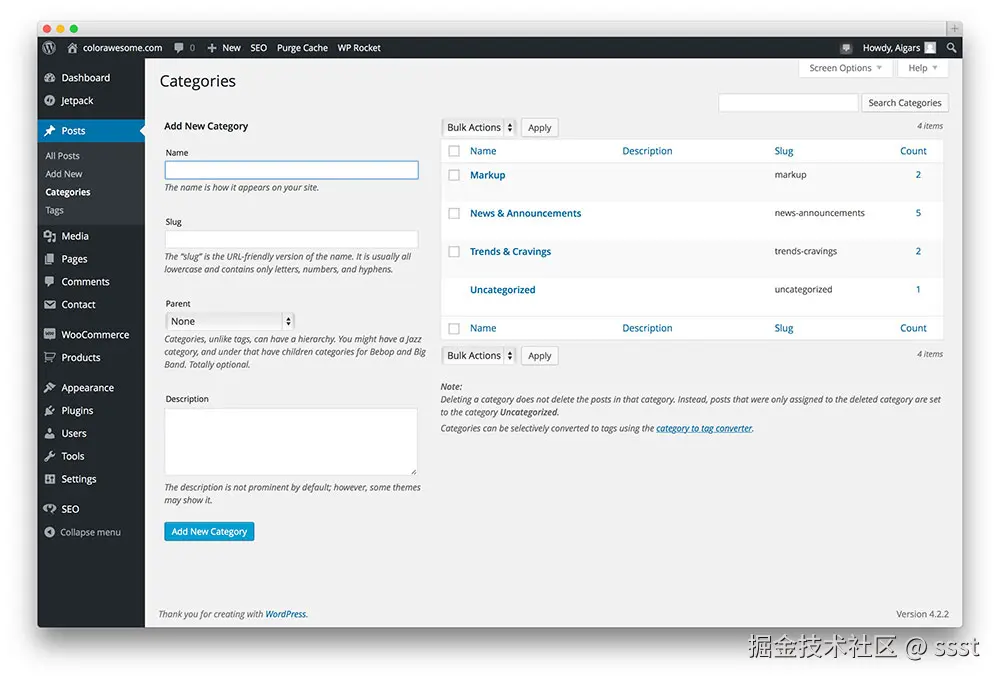Viewport: 1000px width, 681px height.
Task: Expand the Help panel
Action: (923, 68)
